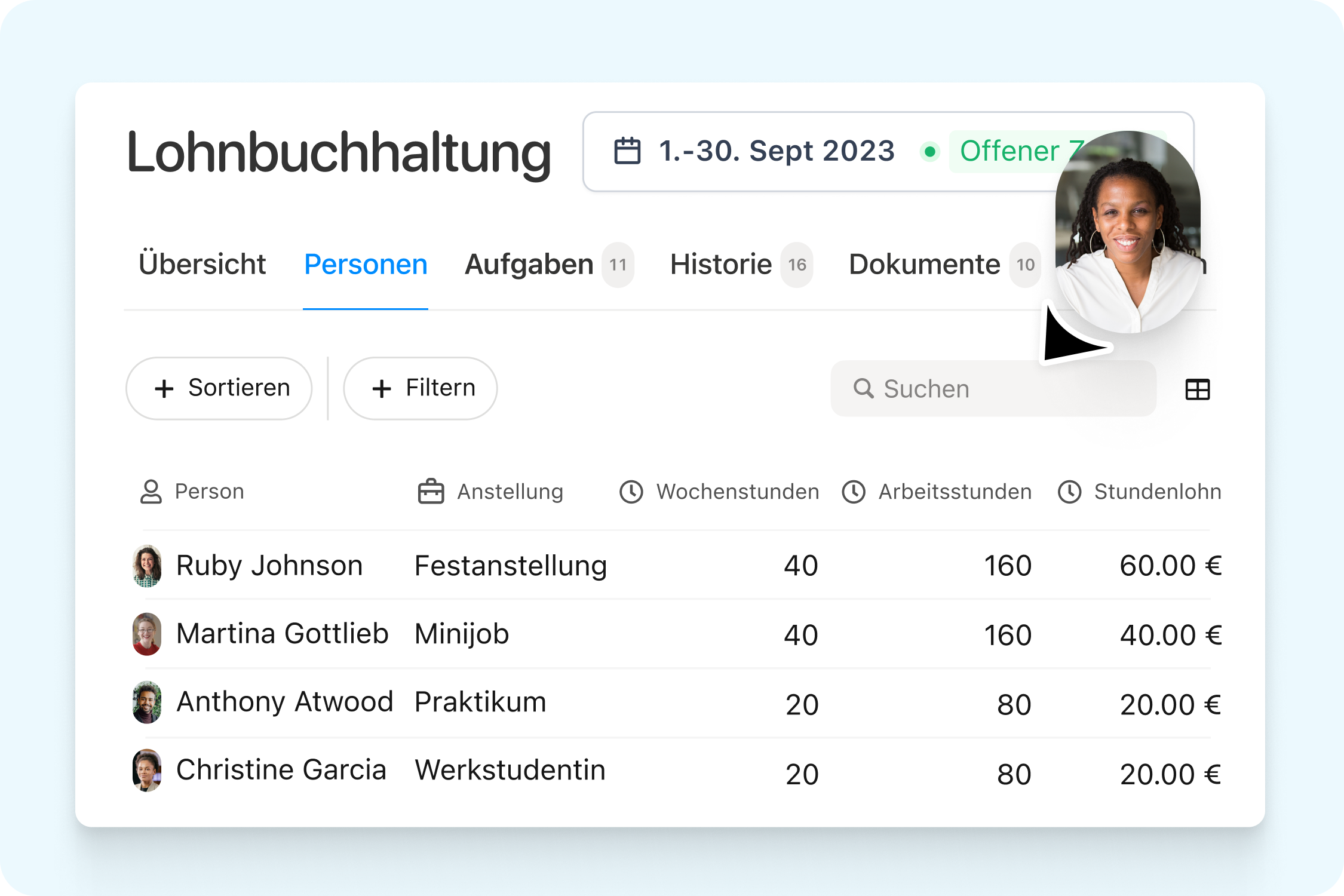
Task: Open the Historie tab
Action: click(721, 264)
